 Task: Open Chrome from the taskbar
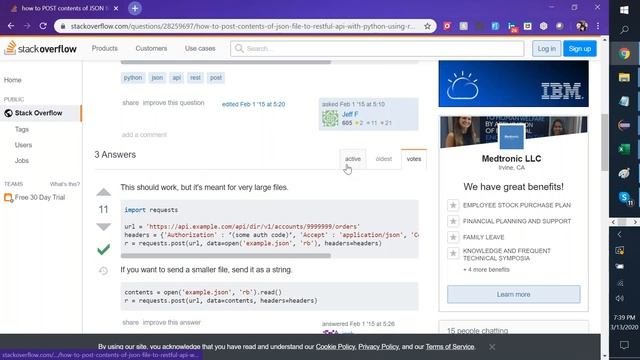[624, 53]
